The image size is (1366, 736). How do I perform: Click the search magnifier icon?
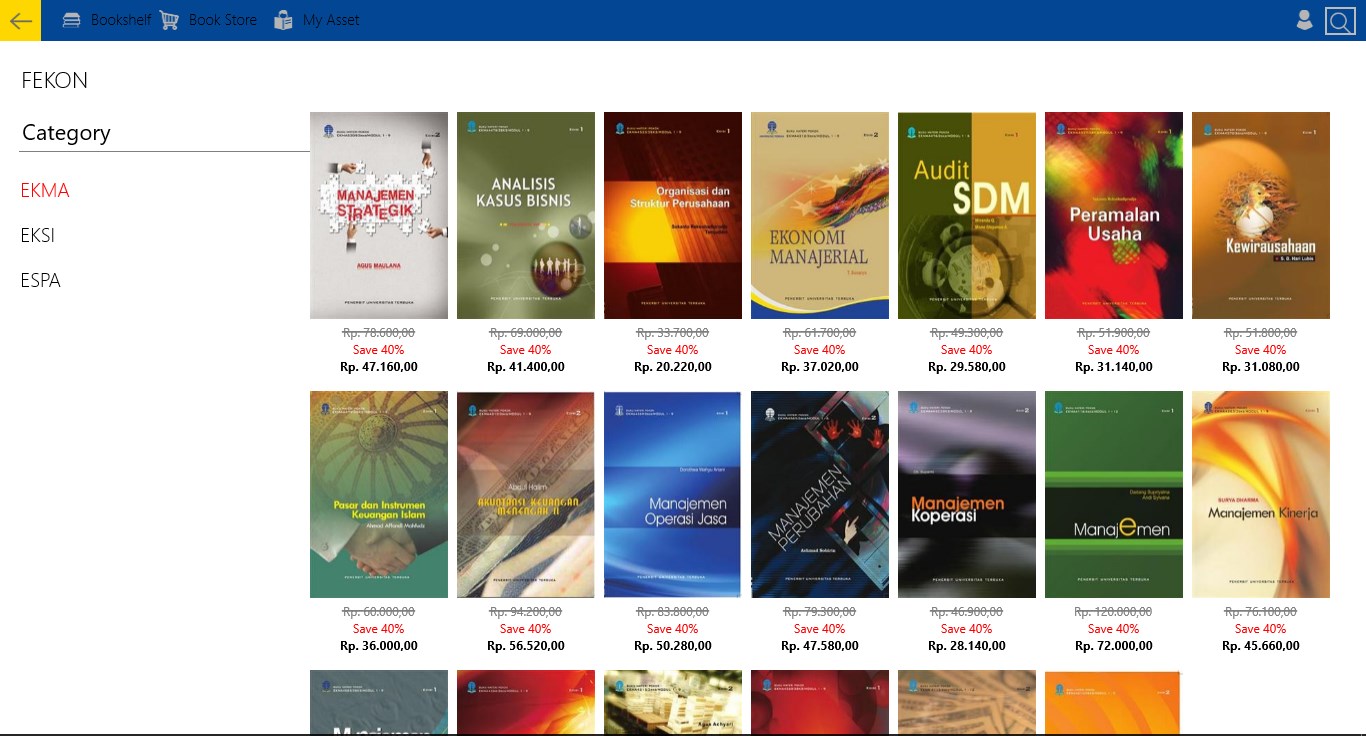pyautogui.click(x=1340, y=21)
